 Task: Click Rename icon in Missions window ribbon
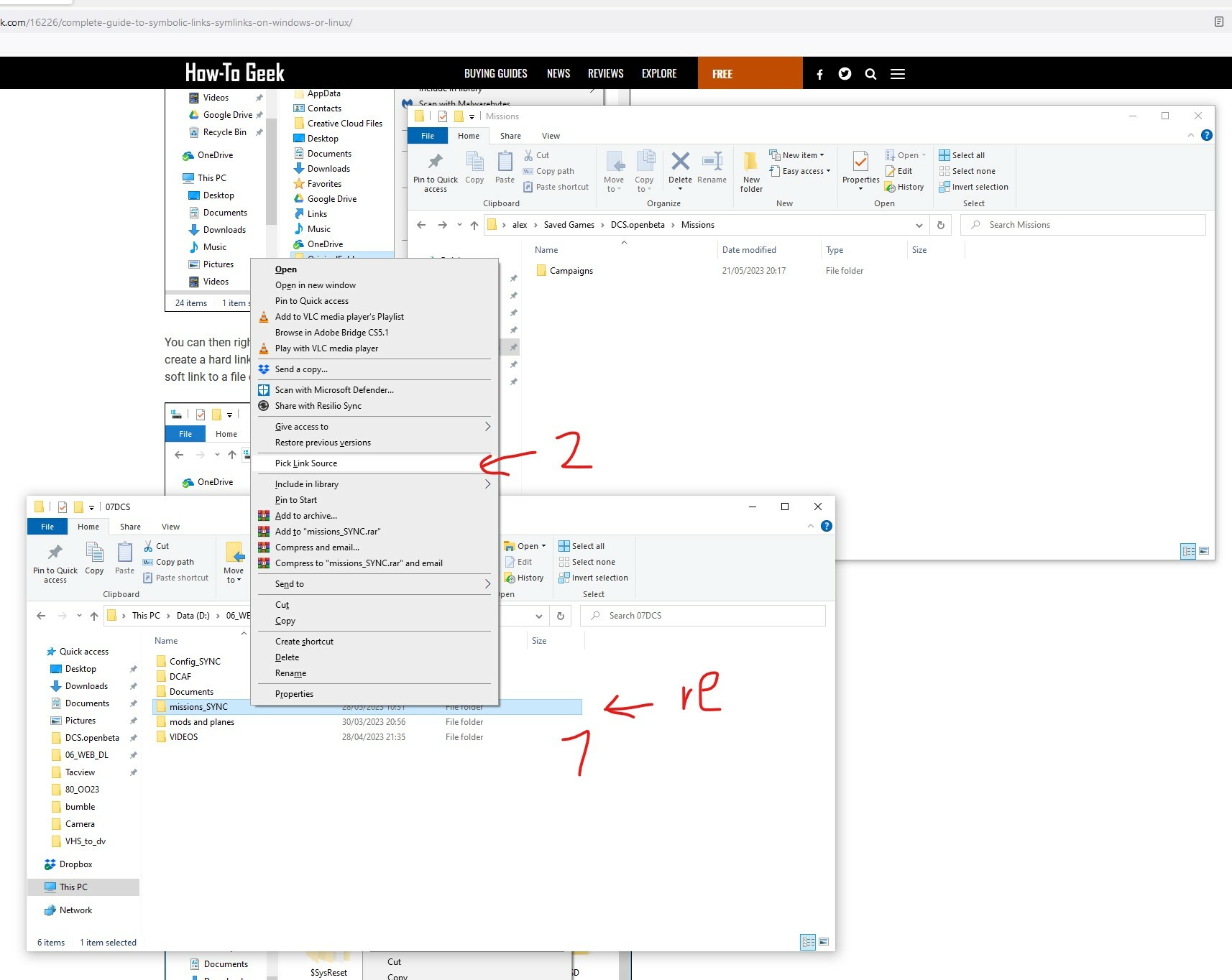pos(712,168)
